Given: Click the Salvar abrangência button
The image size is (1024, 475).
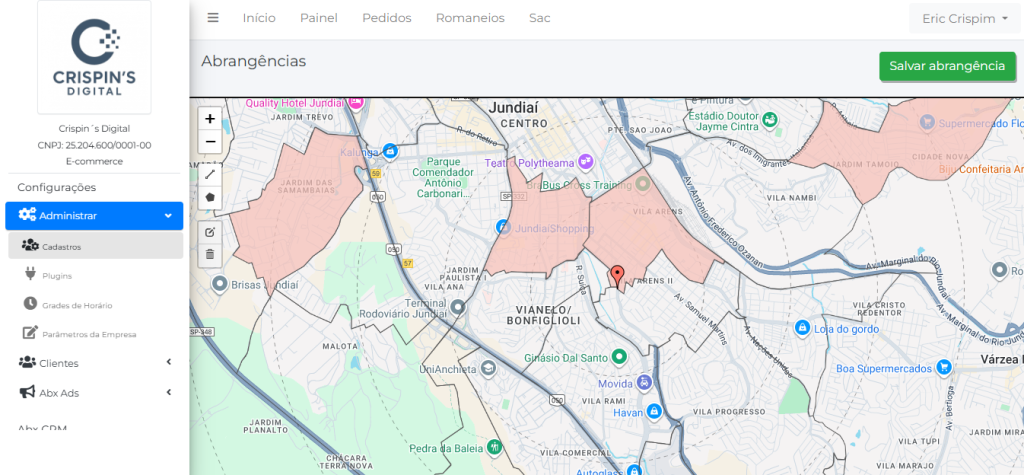Looking at the screenshot, I should click(946, 66).
